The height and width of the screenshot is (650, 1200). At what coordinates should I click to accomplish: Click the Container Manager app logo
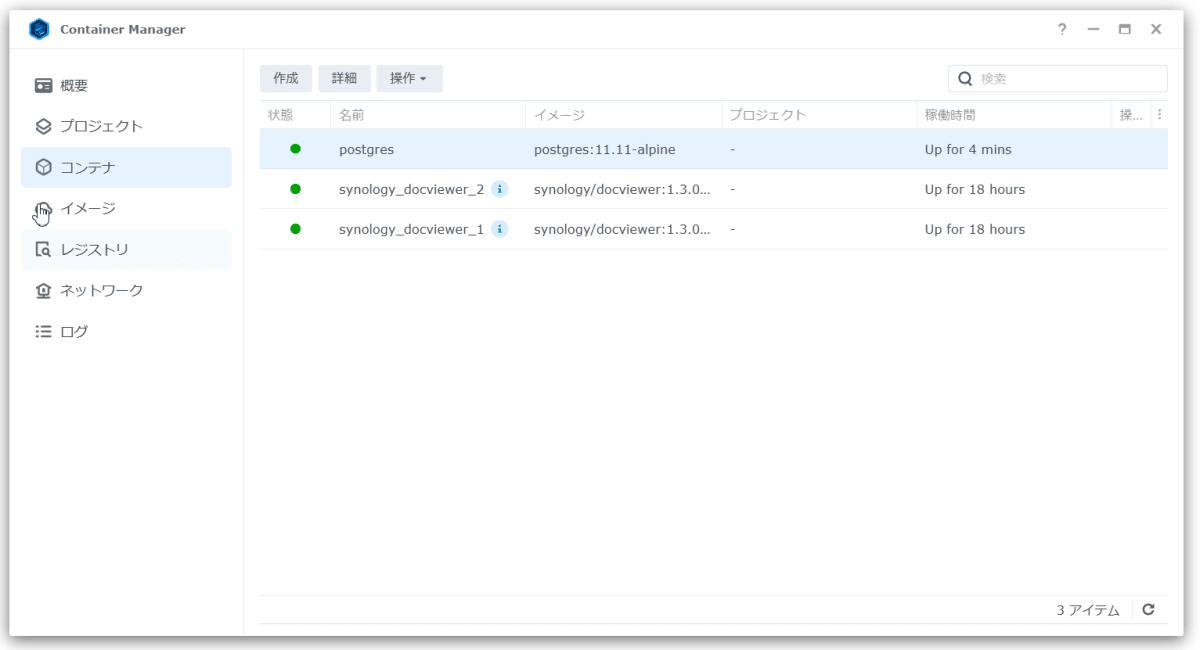(39, 29)
